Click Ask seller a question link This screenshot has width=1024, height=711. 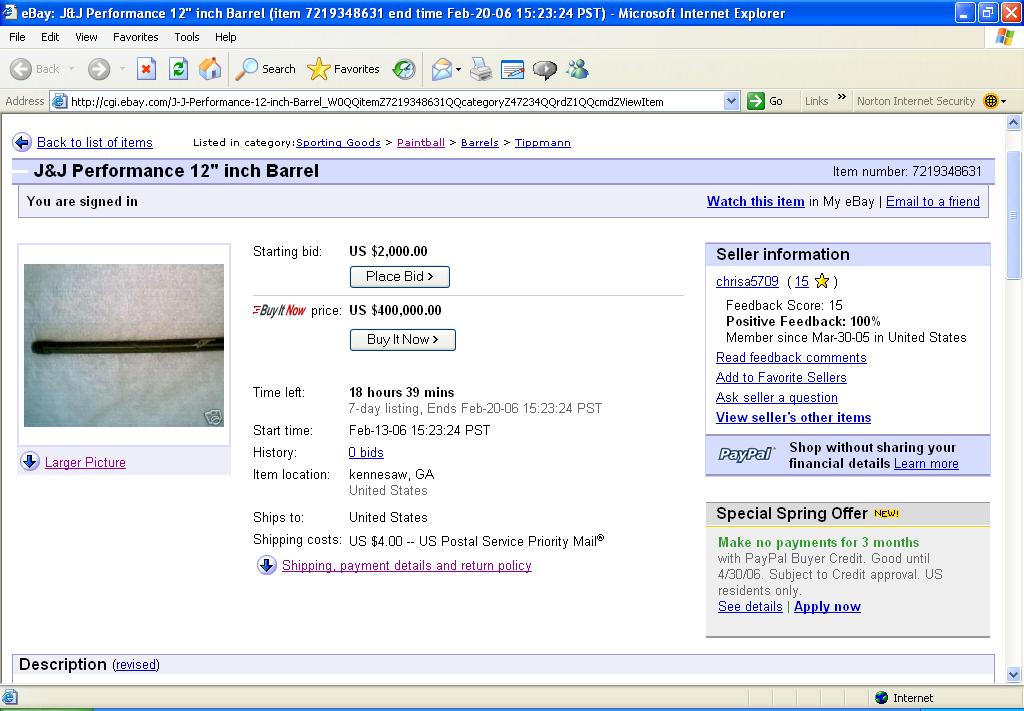click(x=776, y=397)
